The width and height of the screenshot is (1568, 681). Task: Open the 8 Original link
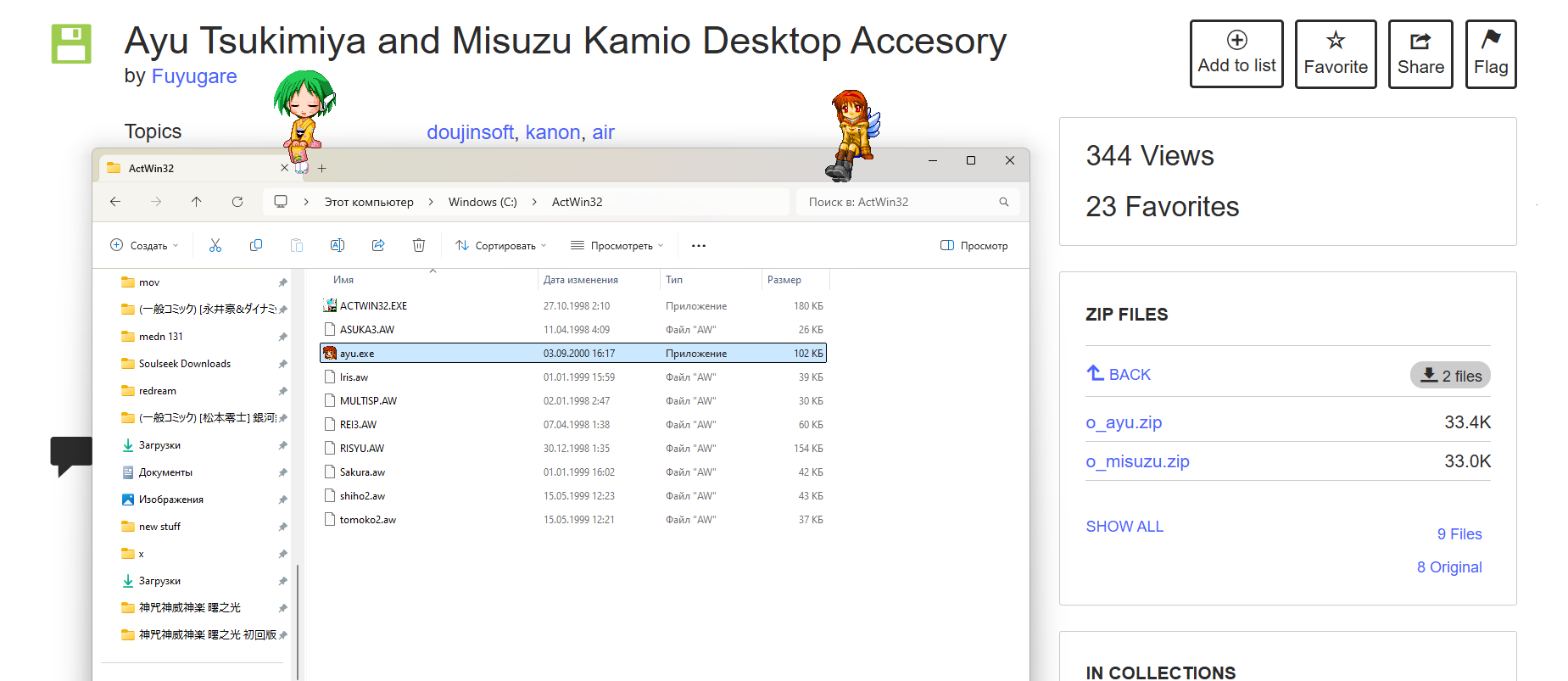pyautogui.click(x=1449, y=567)
